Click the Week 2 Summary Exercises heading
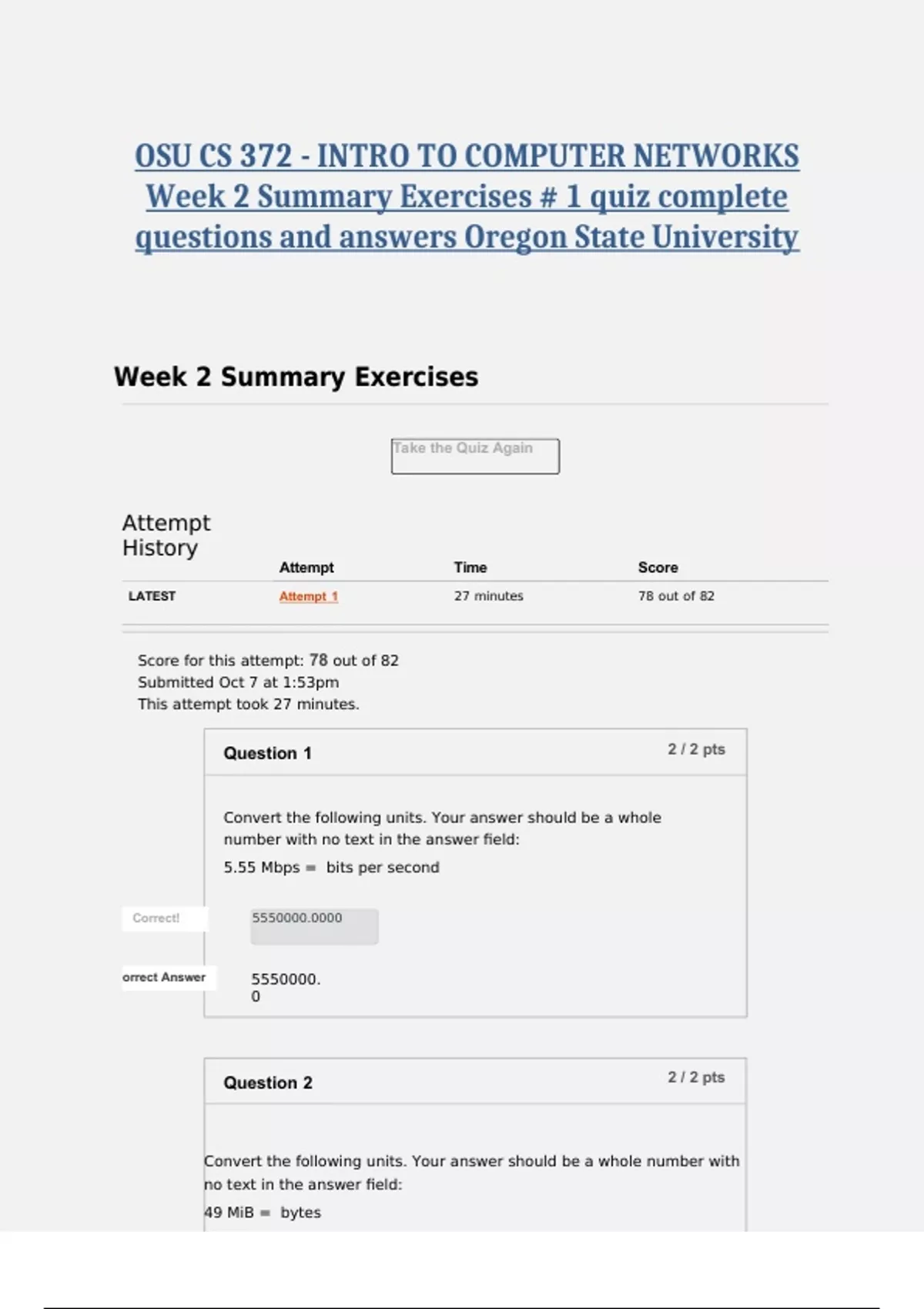Viewport: 924px width, 1309px height. click(296, 377)
